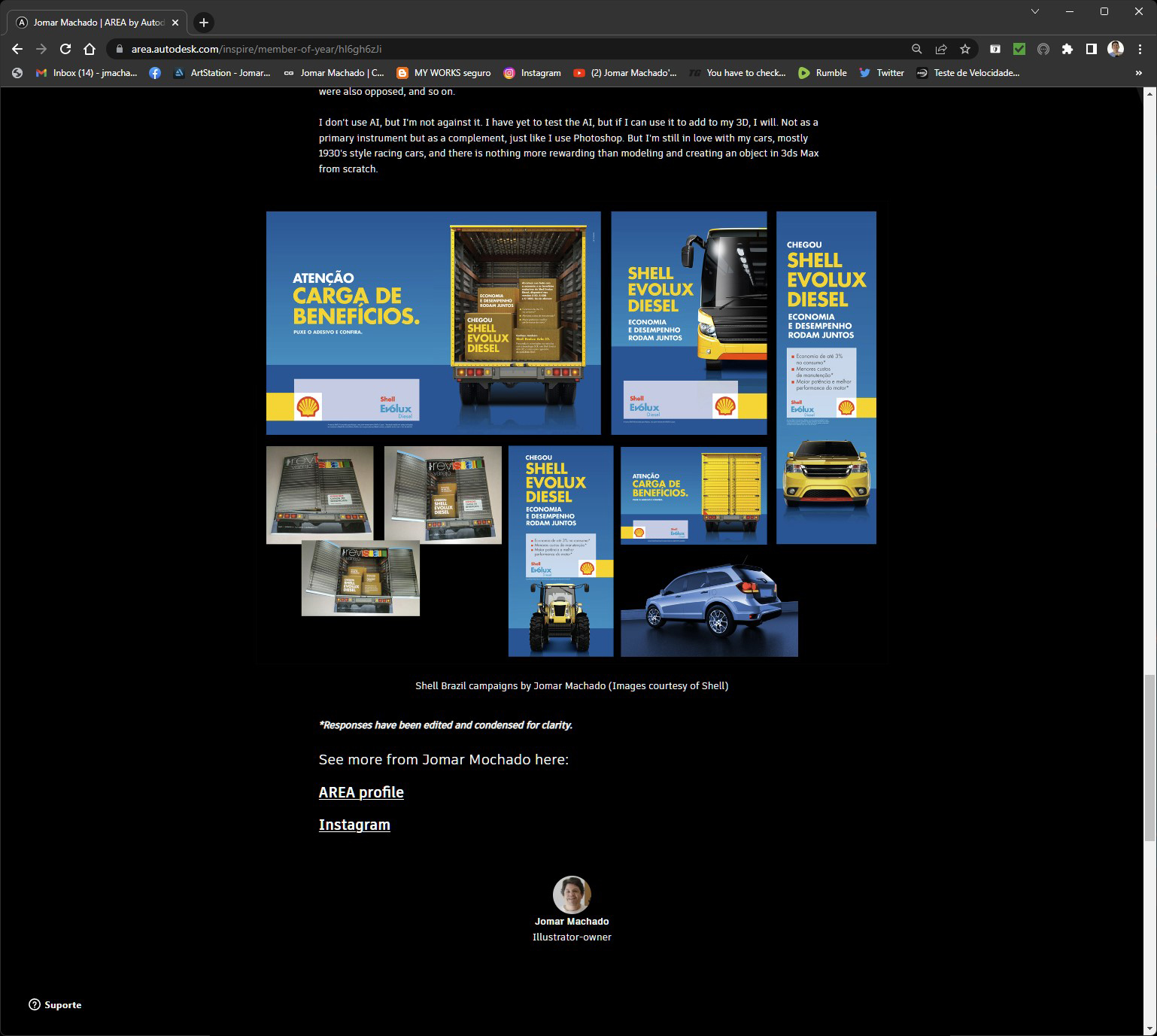The width and height of the screenshot is (1157, 1036).
Task: Open You have to check... bookmark
Action: click(x=737, y=73)
